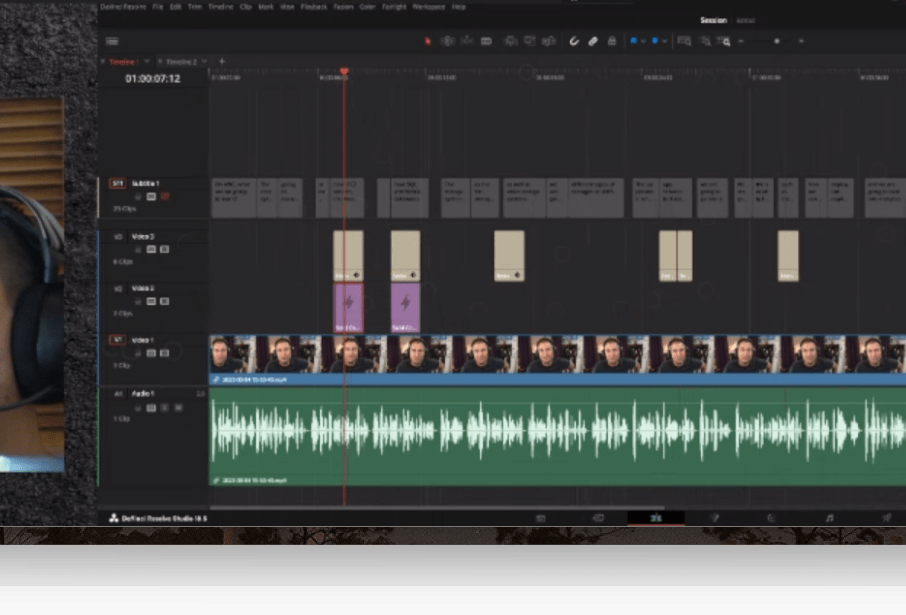Select the Timeline 1 tab
This screenshot has height=615, width=906.
point(122,61)
